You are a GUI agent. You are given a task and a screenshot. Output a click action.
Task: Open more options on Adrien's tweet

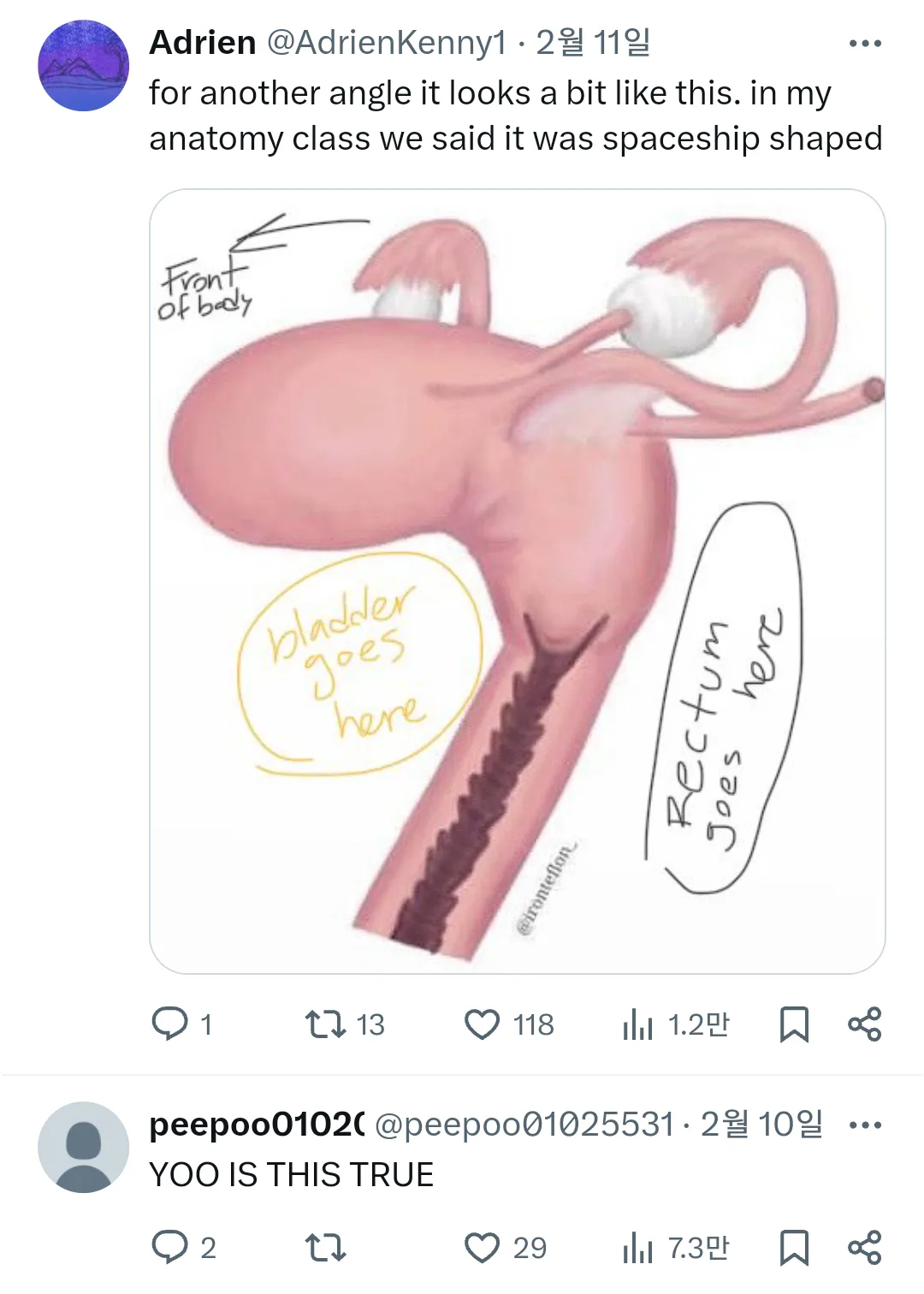pos(864,44)
